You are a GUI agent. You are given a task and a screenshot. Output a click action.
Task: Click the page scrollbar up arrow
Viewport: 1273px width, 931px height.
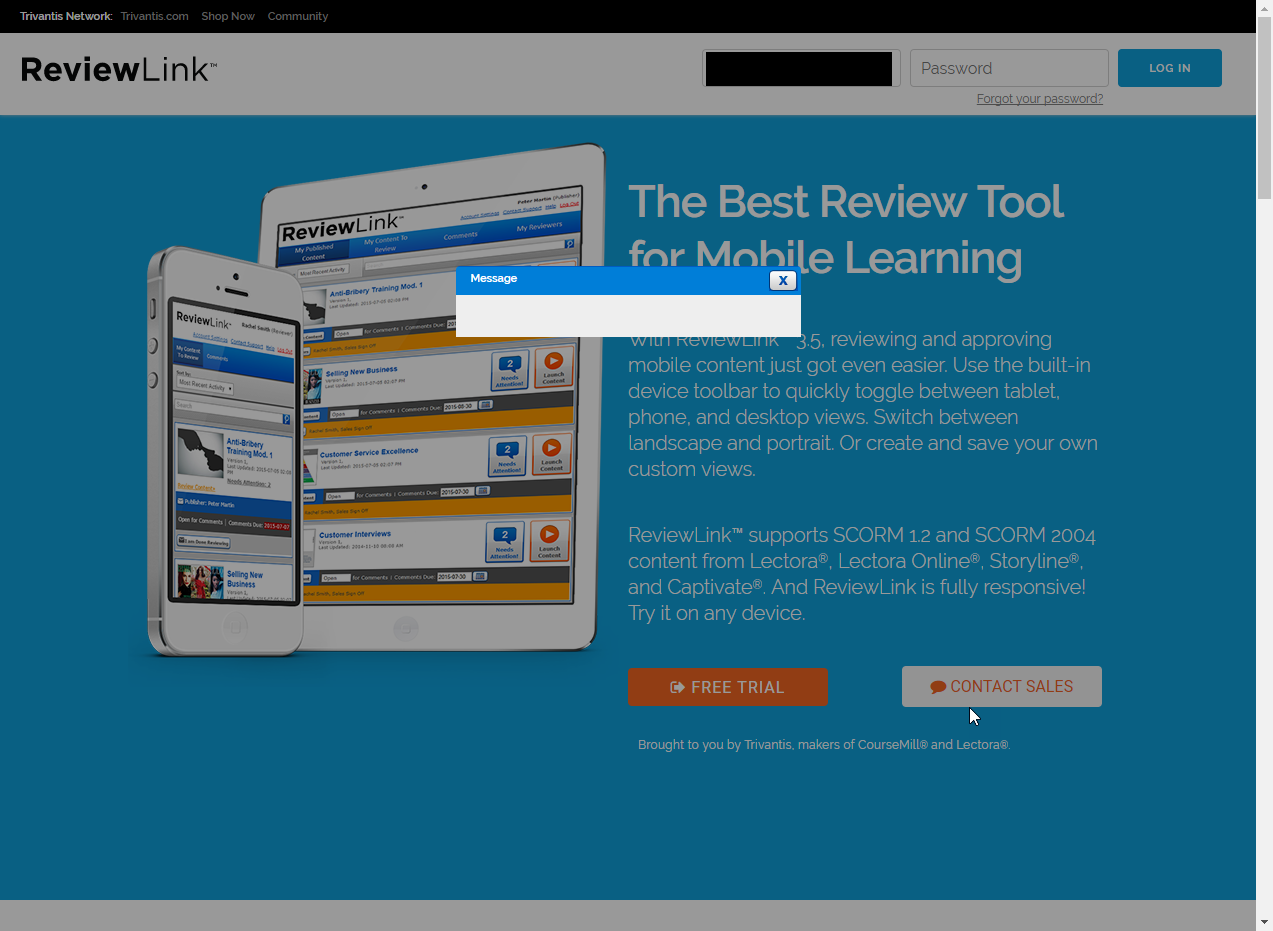pyautogui.click(x=1264, y=8)
